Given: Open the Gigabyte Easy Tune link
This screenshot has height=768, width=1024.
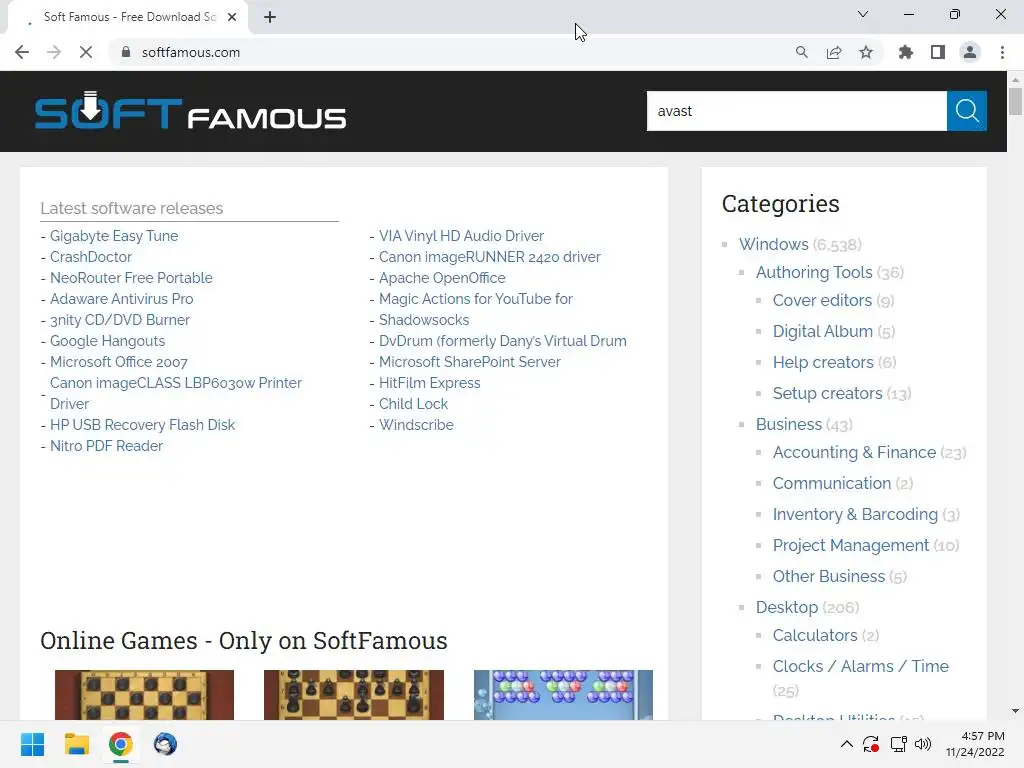Looking at the screenshot, I should pos(114,236).
